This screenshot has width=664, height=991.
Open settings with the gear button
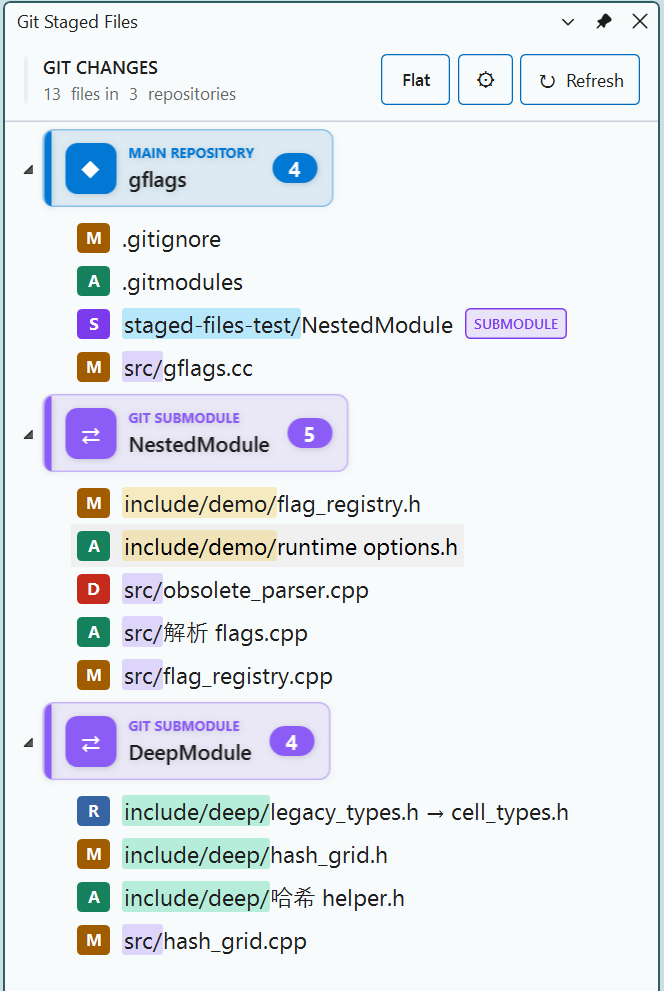485,80
